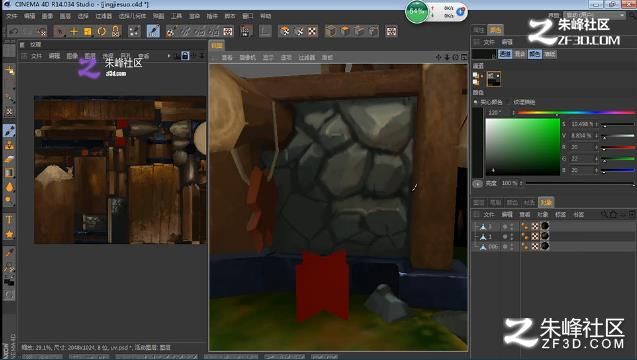Click the viewport pan navigation icon
Screen dimensions: 637x360
(x=438, y=57)
